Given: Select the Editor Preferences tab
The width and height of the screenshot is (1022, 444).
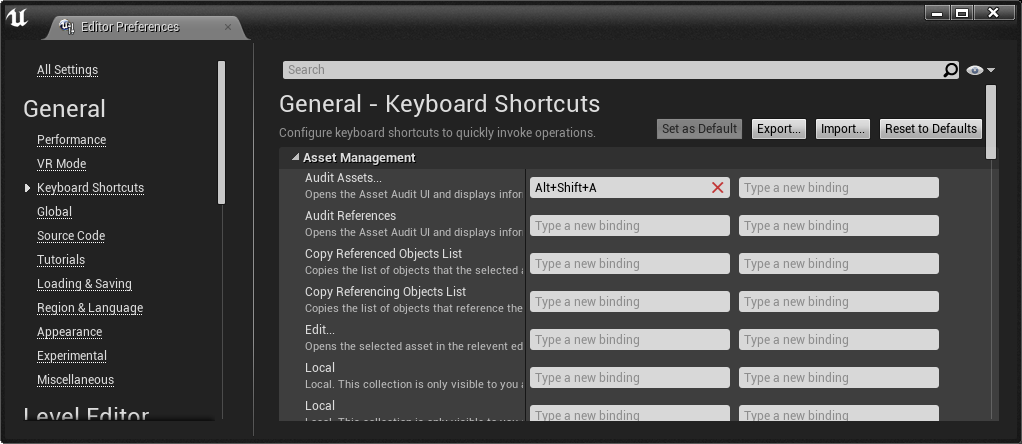Looking at the screenshot, I should (130, 27).
